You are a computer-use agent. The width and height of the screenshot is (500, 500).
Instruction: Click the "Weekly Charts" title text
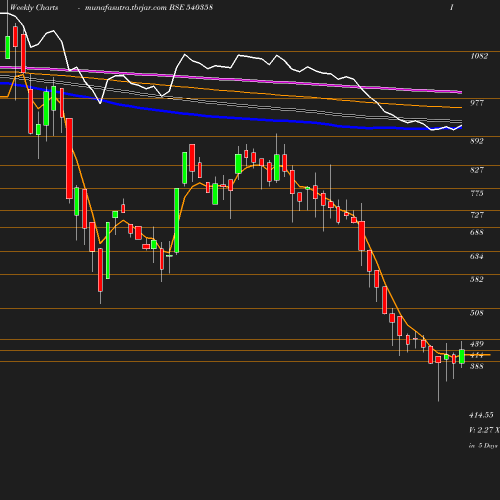point(34,7)
